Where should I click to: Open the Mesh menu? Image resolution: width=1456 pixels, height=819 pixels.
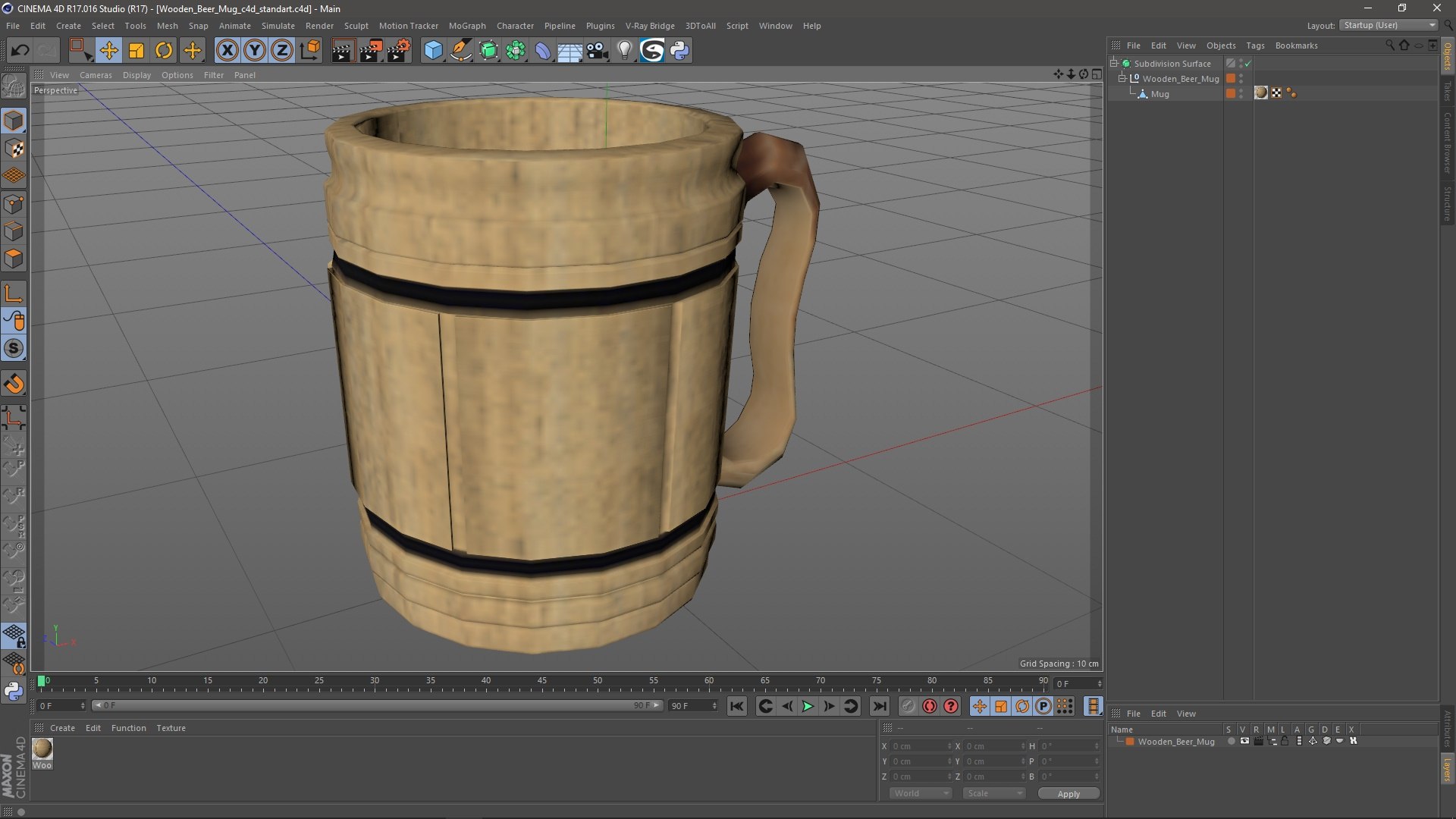[167, 25]
